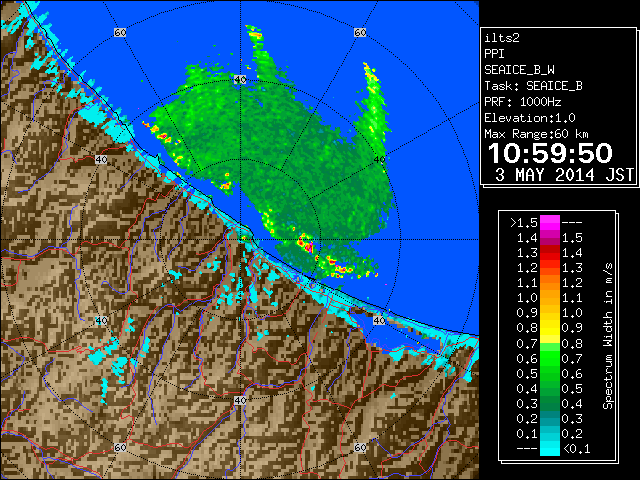Screen dimensions: 640x480
Task: Select the bright green swatch beside '0.6'
Action: point(550,359)
